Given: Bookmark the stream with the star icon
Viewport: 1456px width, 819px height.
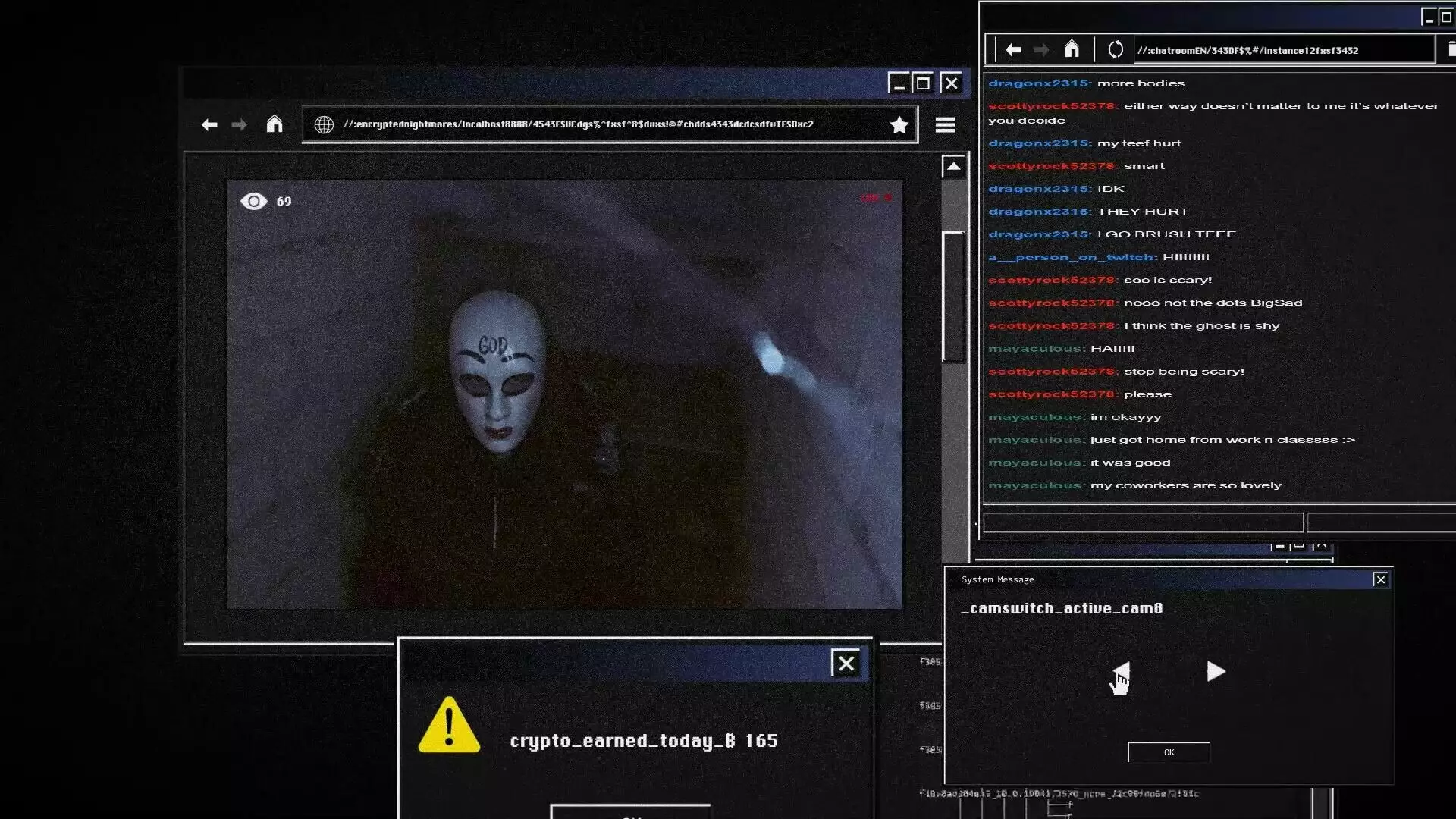Looking at the screenshot, I should point(899,125).
